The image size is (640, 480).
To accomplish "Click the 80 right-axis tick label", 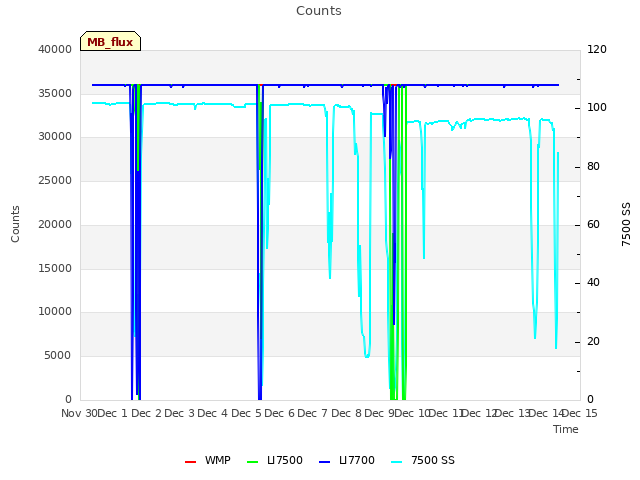I will click(x=593, y=167).
